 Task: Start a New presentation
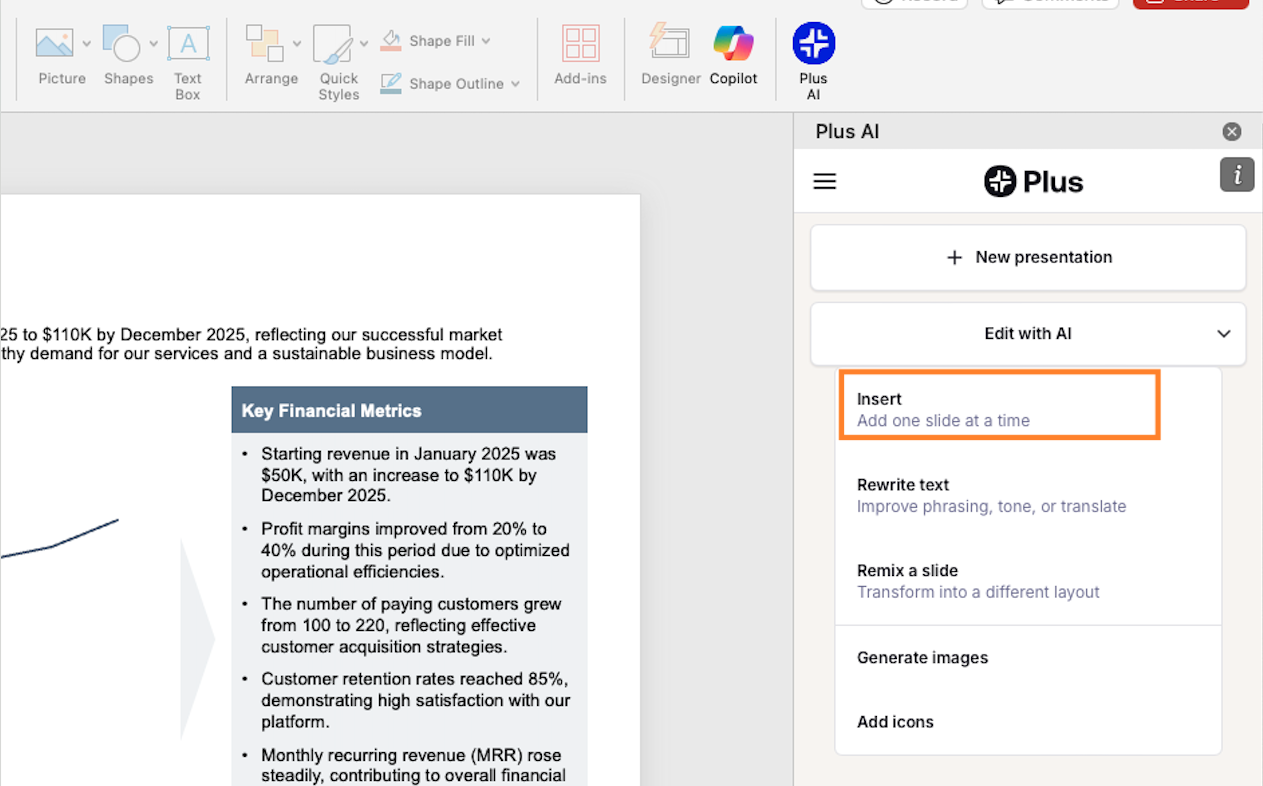point(1028,257)
